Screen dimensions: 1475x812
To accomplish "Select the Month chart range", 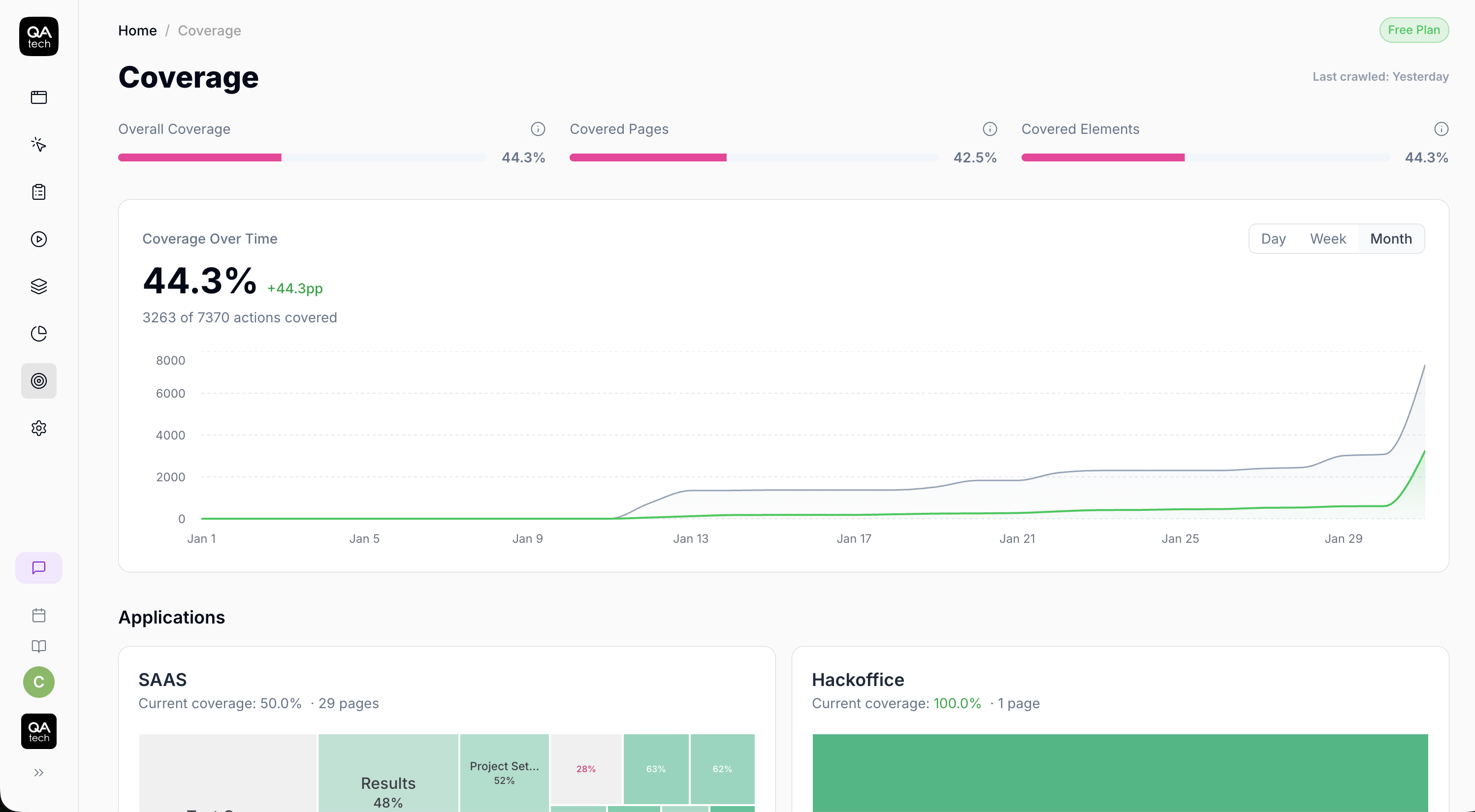I will (x=1390, y=239).
